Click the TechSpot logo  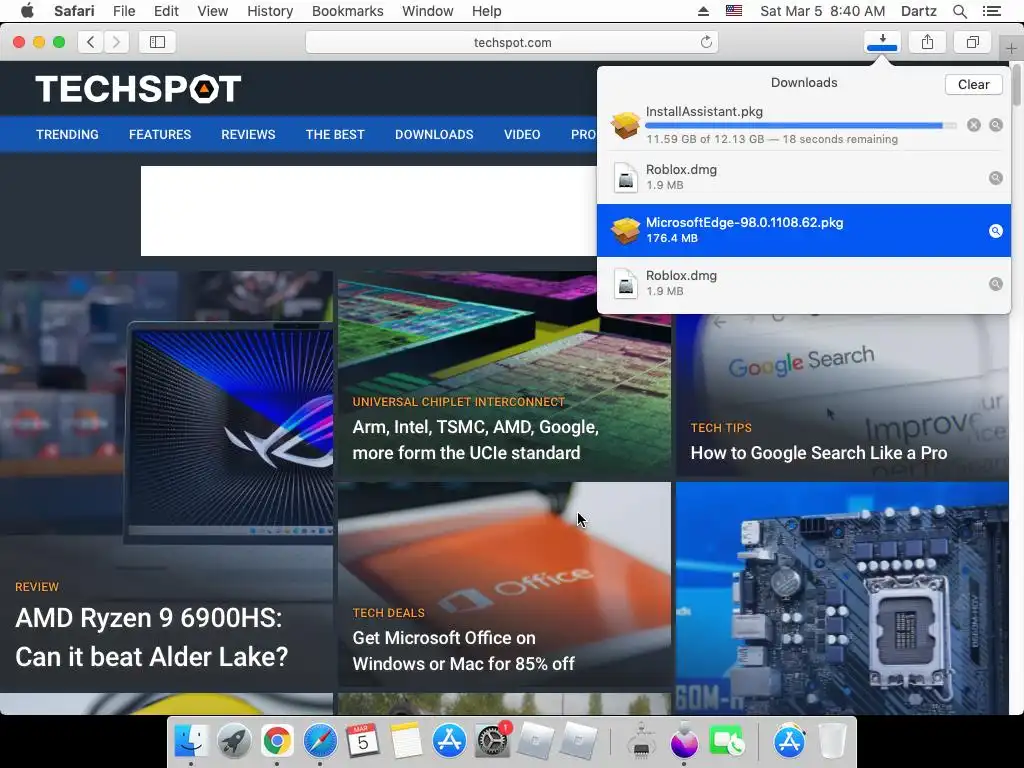pos(138,89)
